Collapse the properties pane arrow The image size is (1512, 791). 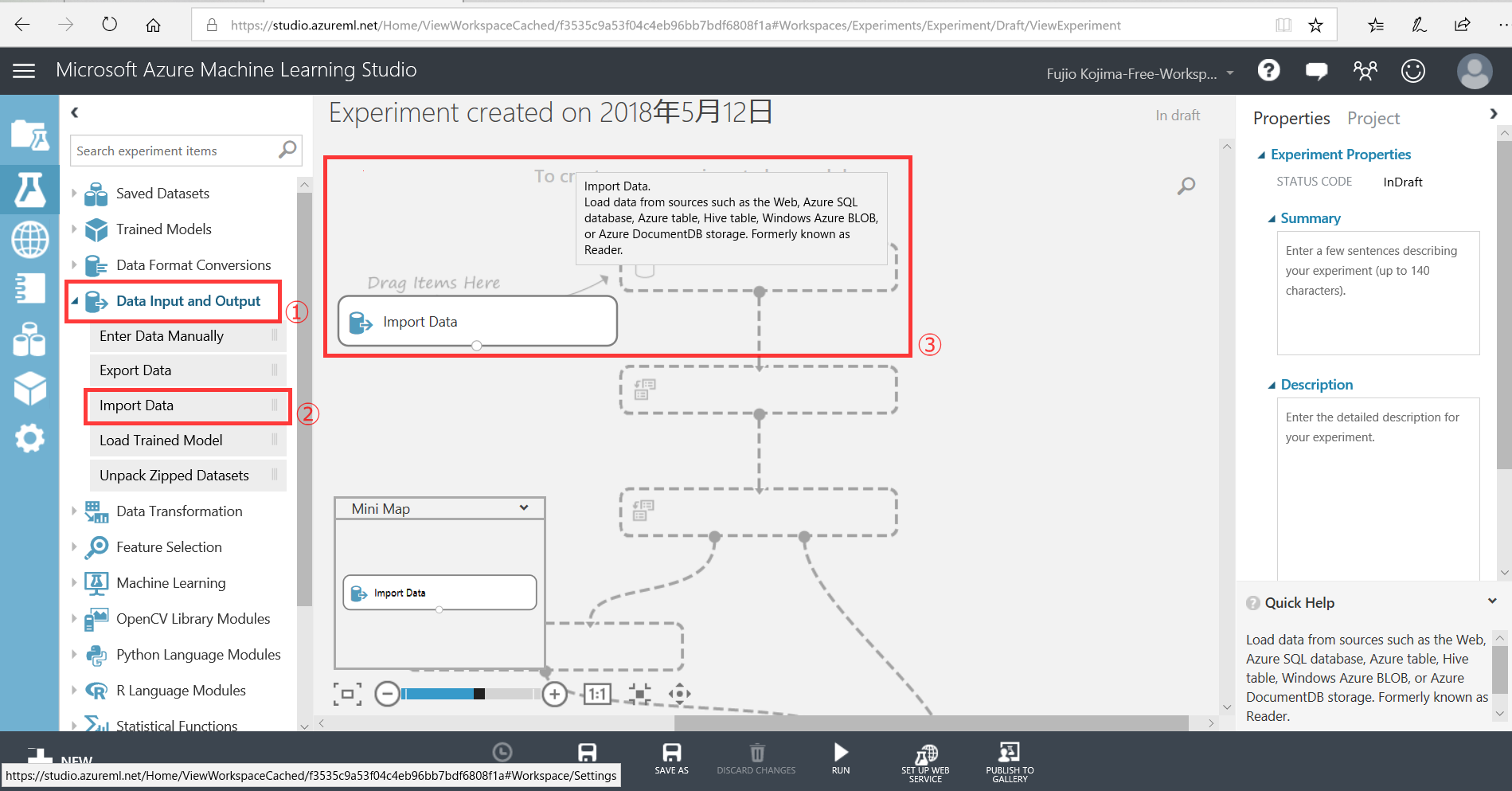coord(1493,114)
